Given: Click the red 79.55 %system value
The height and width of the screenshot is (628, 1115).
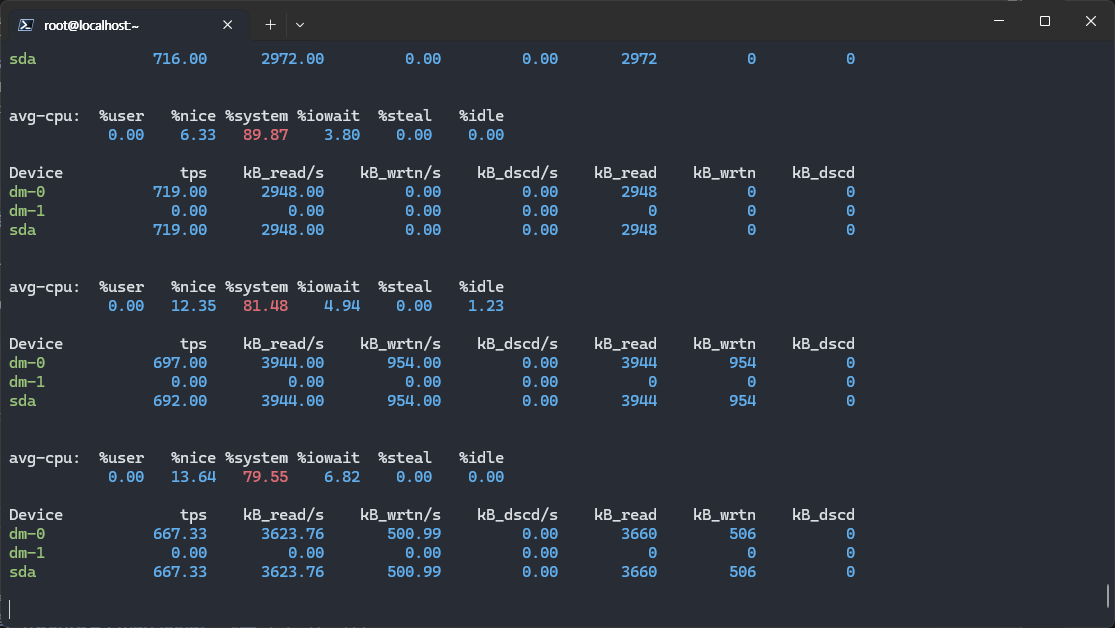Looking at the screenshot, I should coord(265,477).
